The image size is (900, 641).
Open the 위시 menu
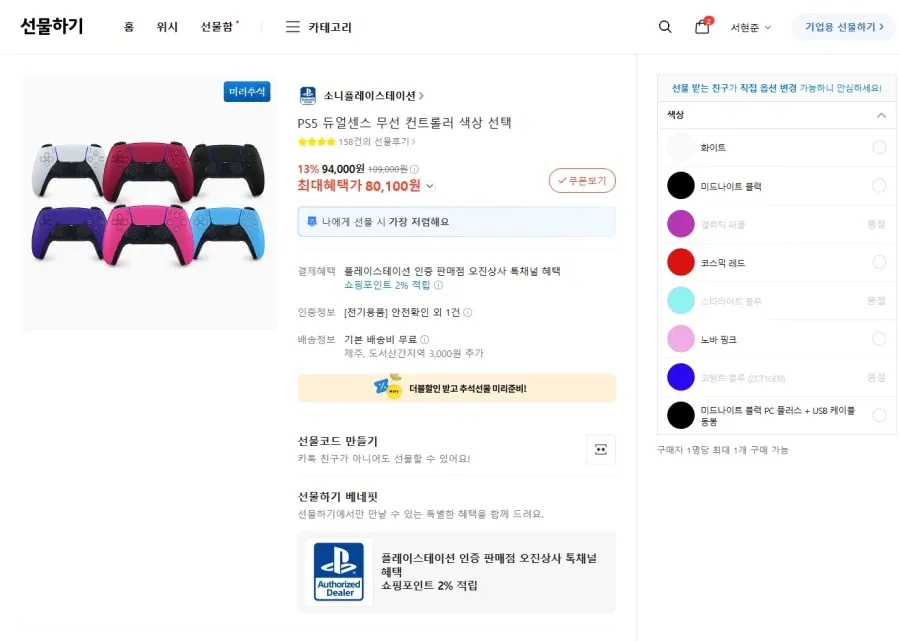pyautogui.click(x=167, y=27)
